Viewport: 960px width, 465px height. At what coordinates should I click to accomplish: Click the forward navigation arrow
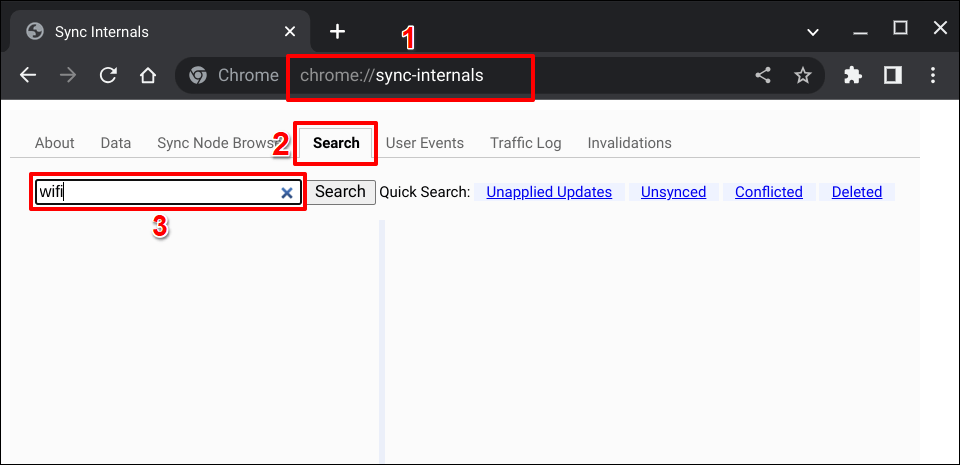point(68,76)
